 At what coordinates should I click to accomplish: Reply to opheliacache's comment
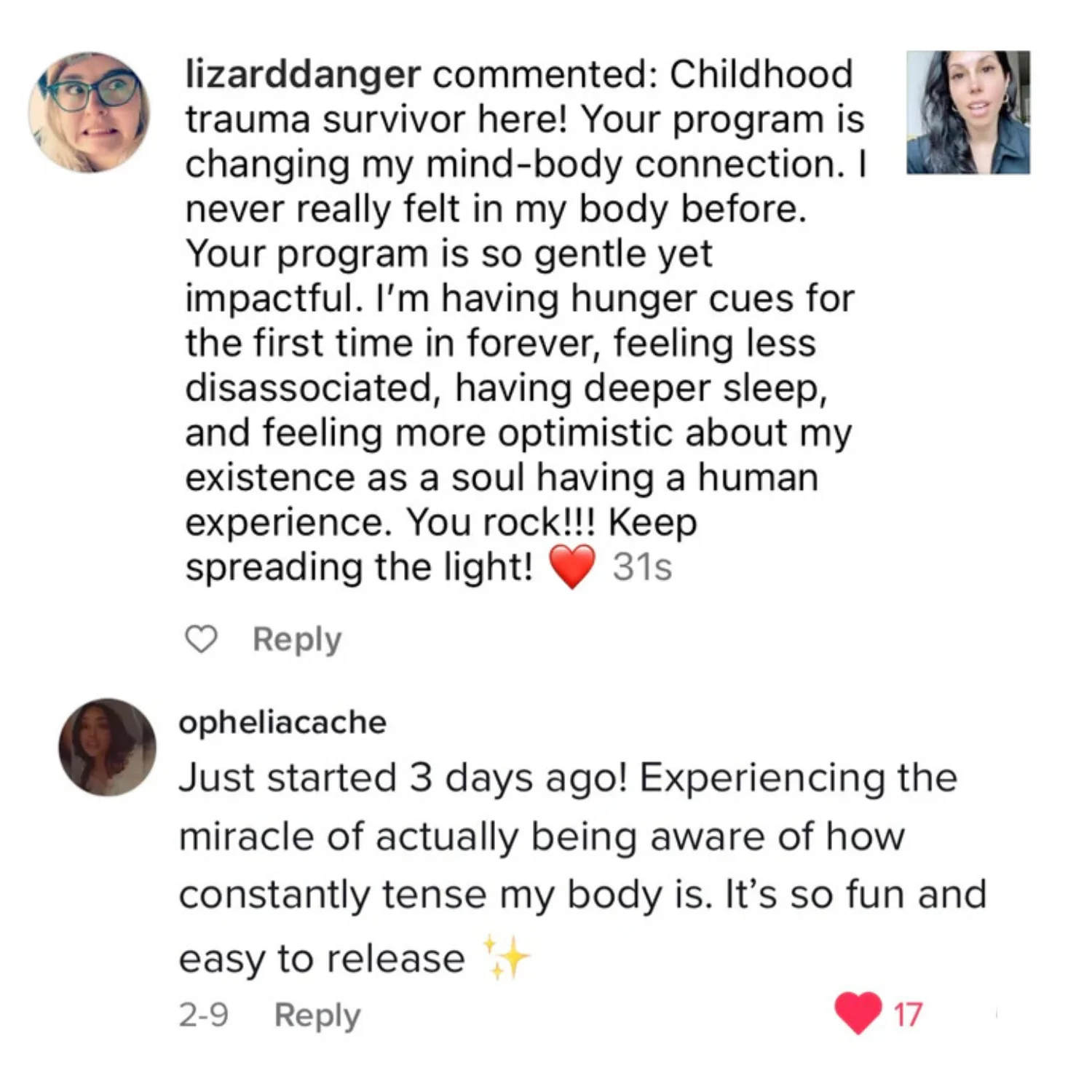pos(317,1015)
